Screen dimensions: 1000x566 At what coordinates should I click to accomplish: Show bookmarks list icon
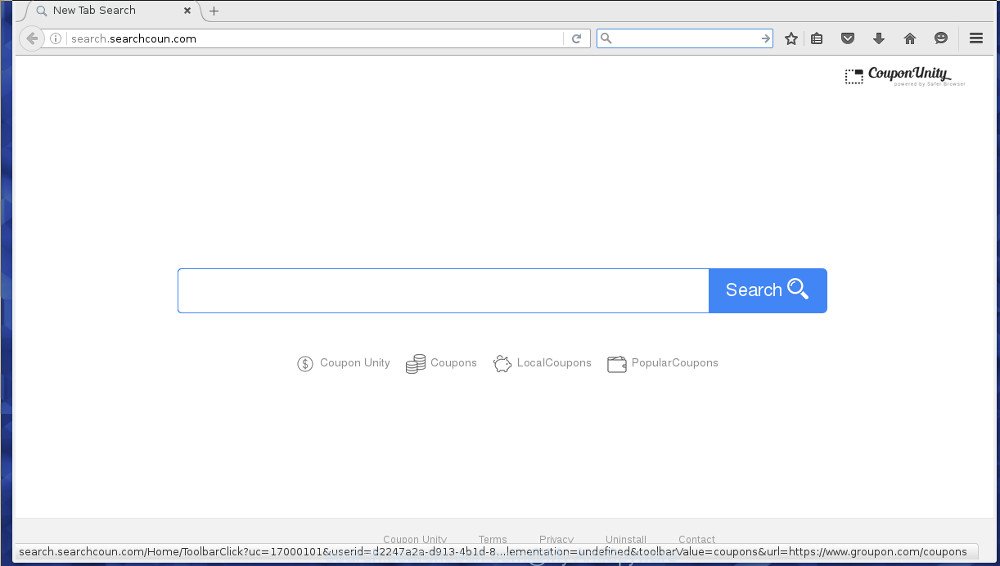(816, 38)
